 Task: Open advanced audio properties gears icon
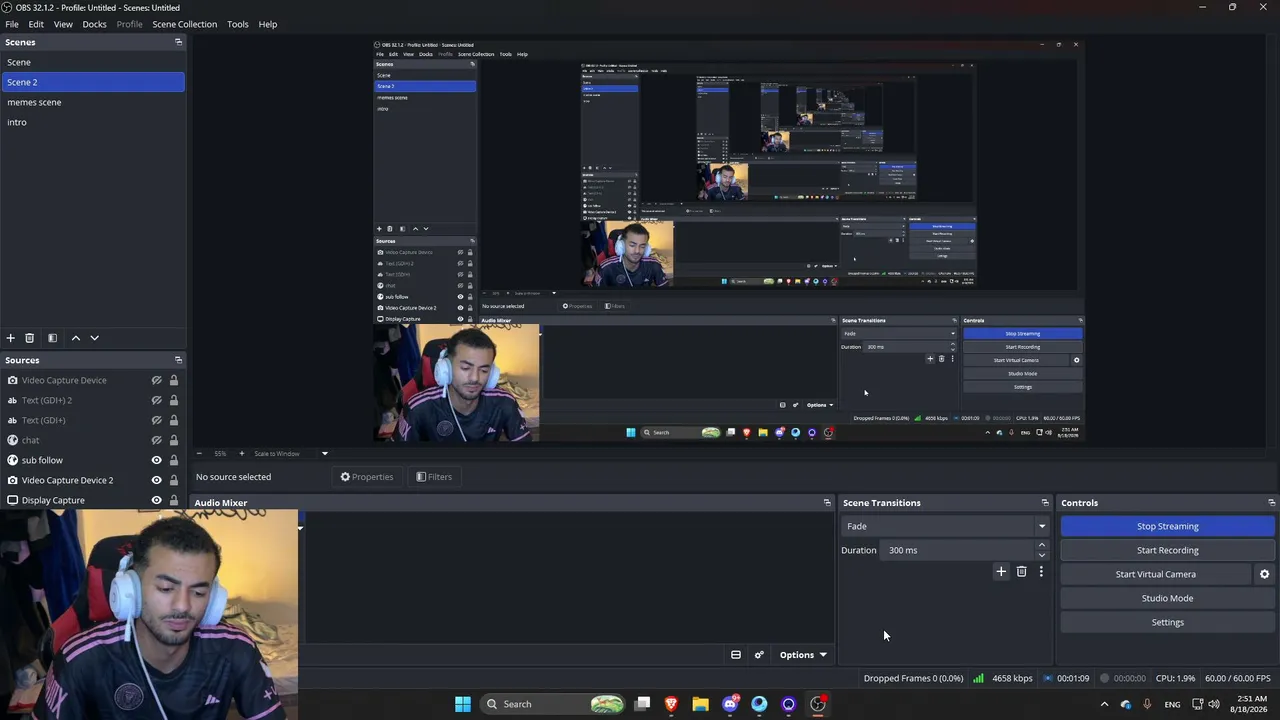[759, 655]
